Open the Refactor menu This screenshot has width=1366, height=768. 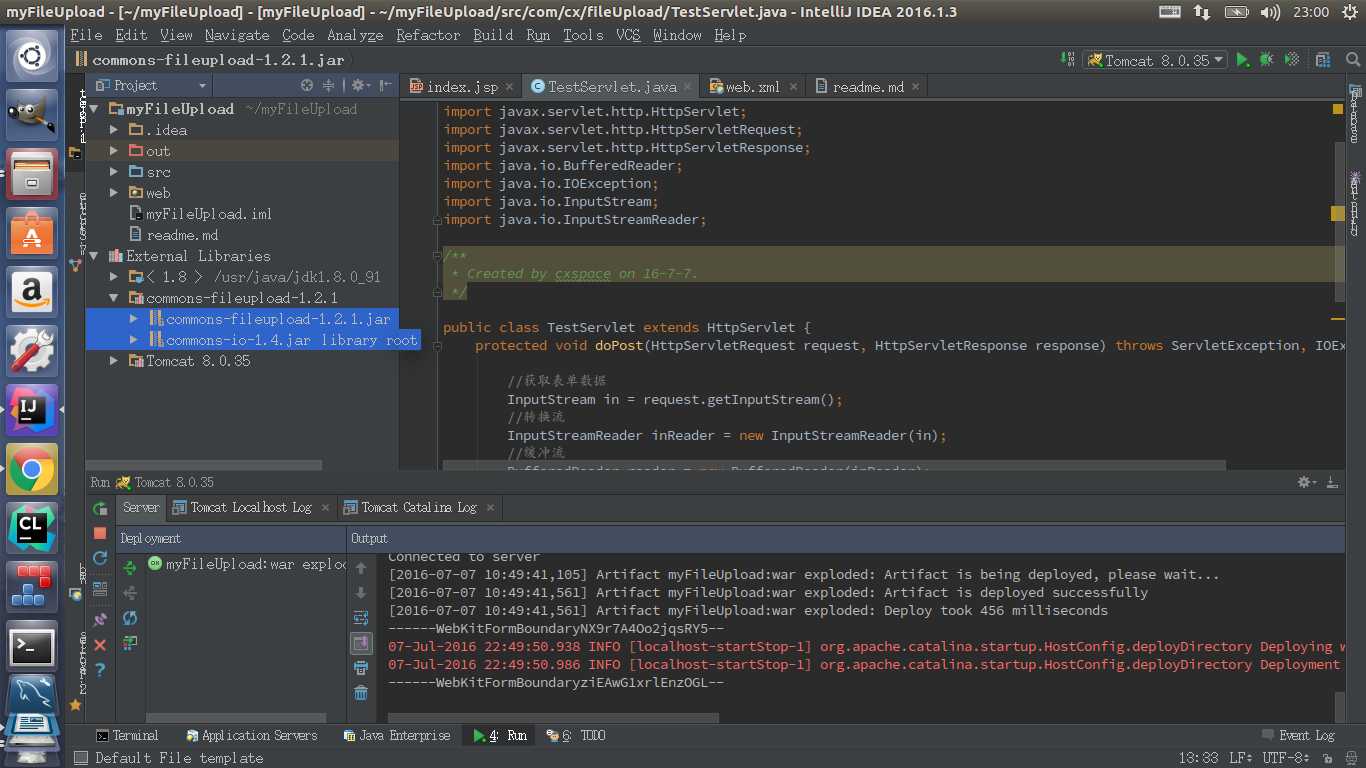pyautogui.click(x=428, y=35)
